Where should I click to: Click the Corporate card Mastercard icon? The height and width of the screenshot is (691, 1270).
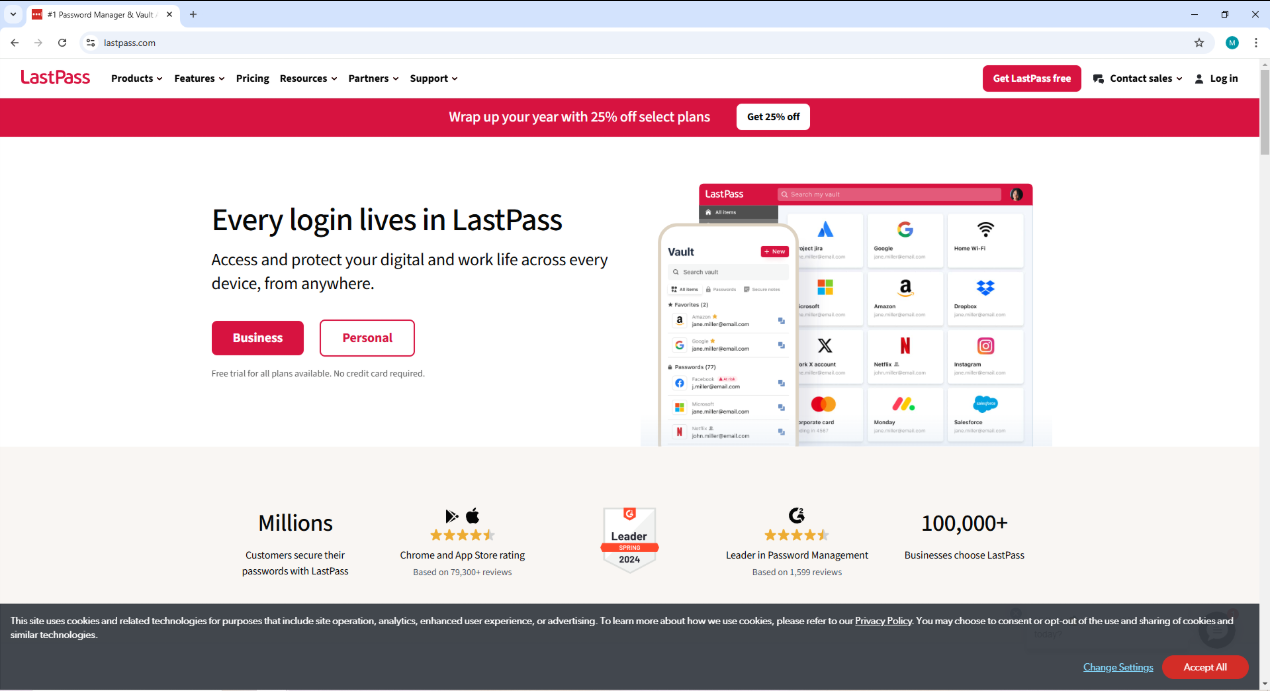tap(823, 404)
